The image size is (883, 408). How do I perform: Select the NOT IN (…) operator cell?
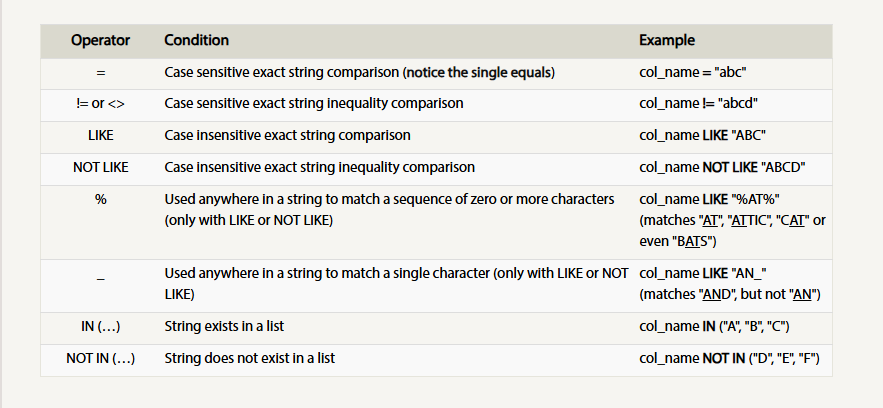pos(100,358)
